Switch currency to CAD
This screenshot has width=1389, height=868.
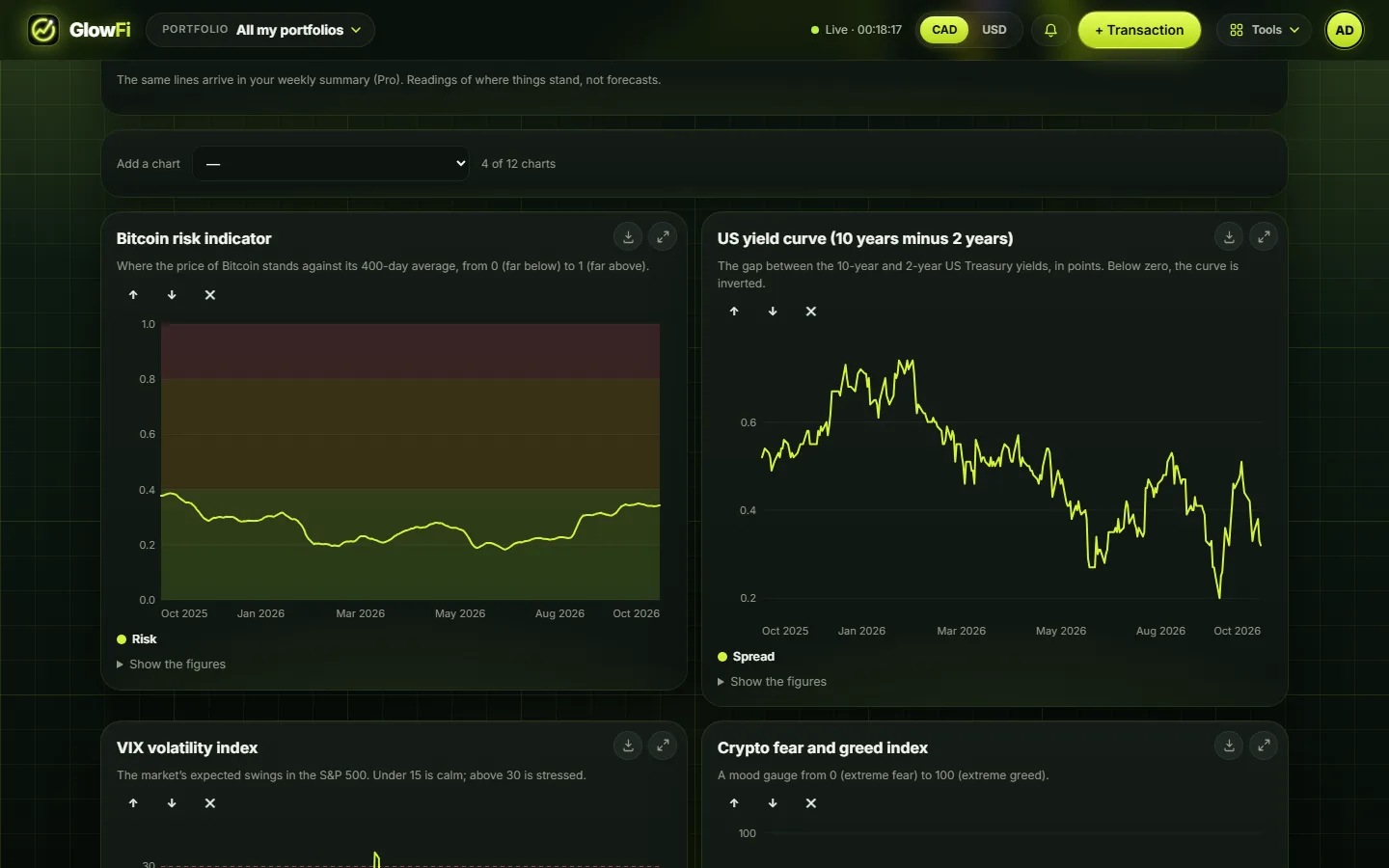[x=944, y=30]
